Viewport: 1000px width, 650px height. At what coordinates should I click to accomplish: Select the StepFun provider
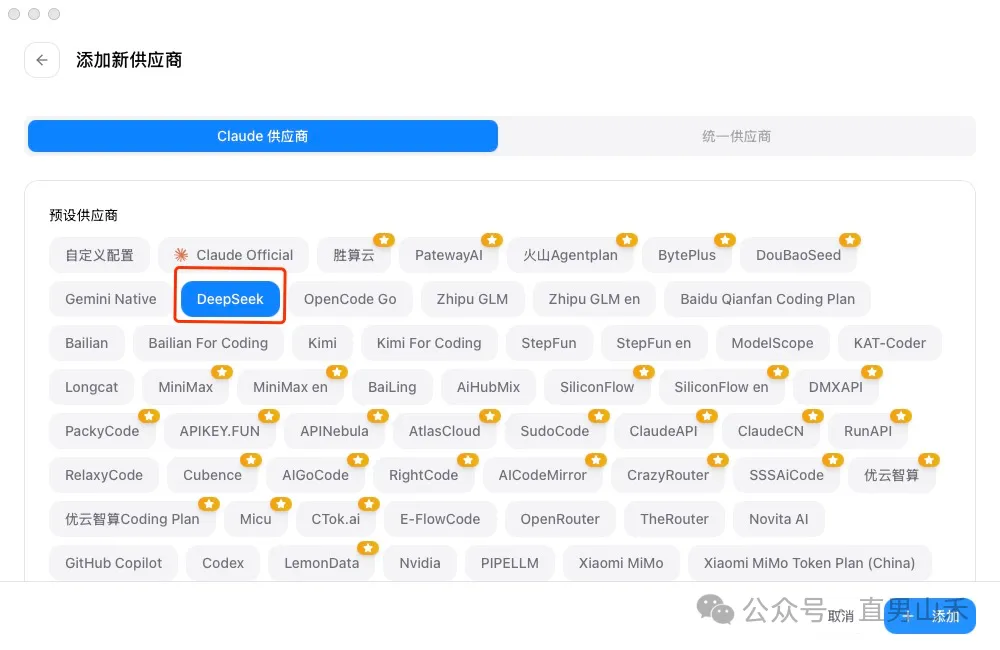[x=548, y=343]
